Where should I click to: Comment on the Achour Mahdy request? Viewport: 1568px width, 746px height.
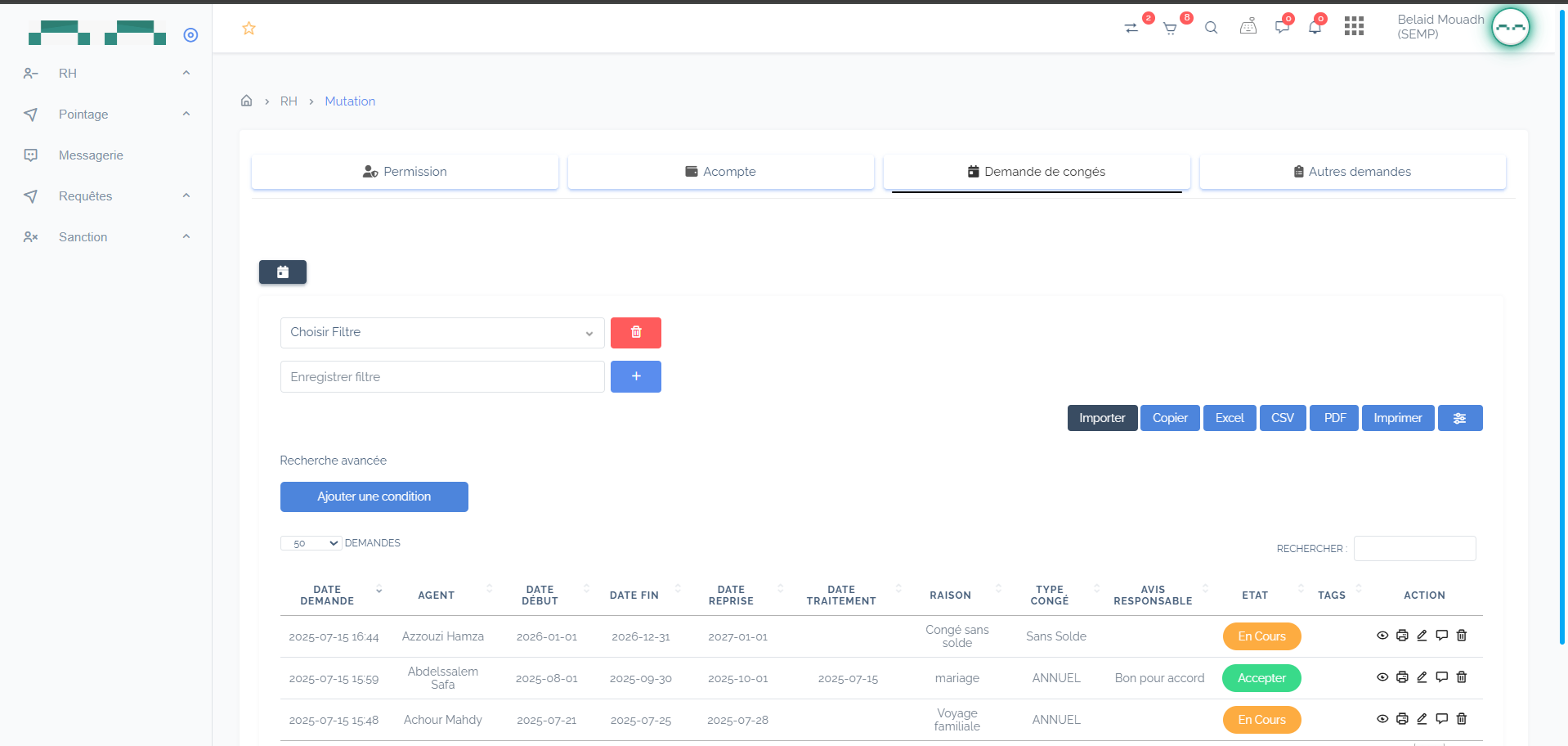coord(1442,719)
